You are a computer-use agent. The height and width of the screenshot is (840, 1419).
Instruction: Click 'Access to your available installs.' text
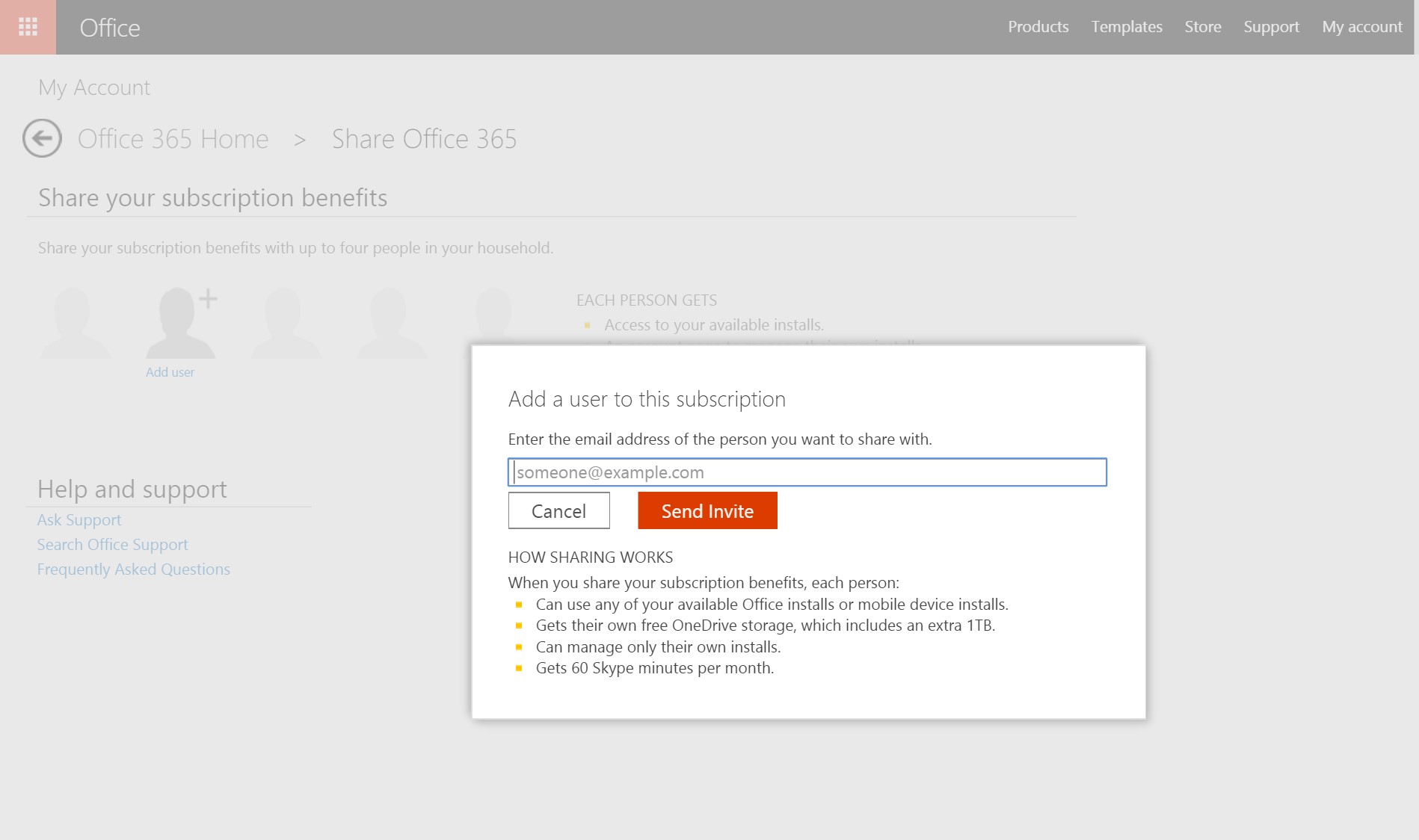click(714, 325)
